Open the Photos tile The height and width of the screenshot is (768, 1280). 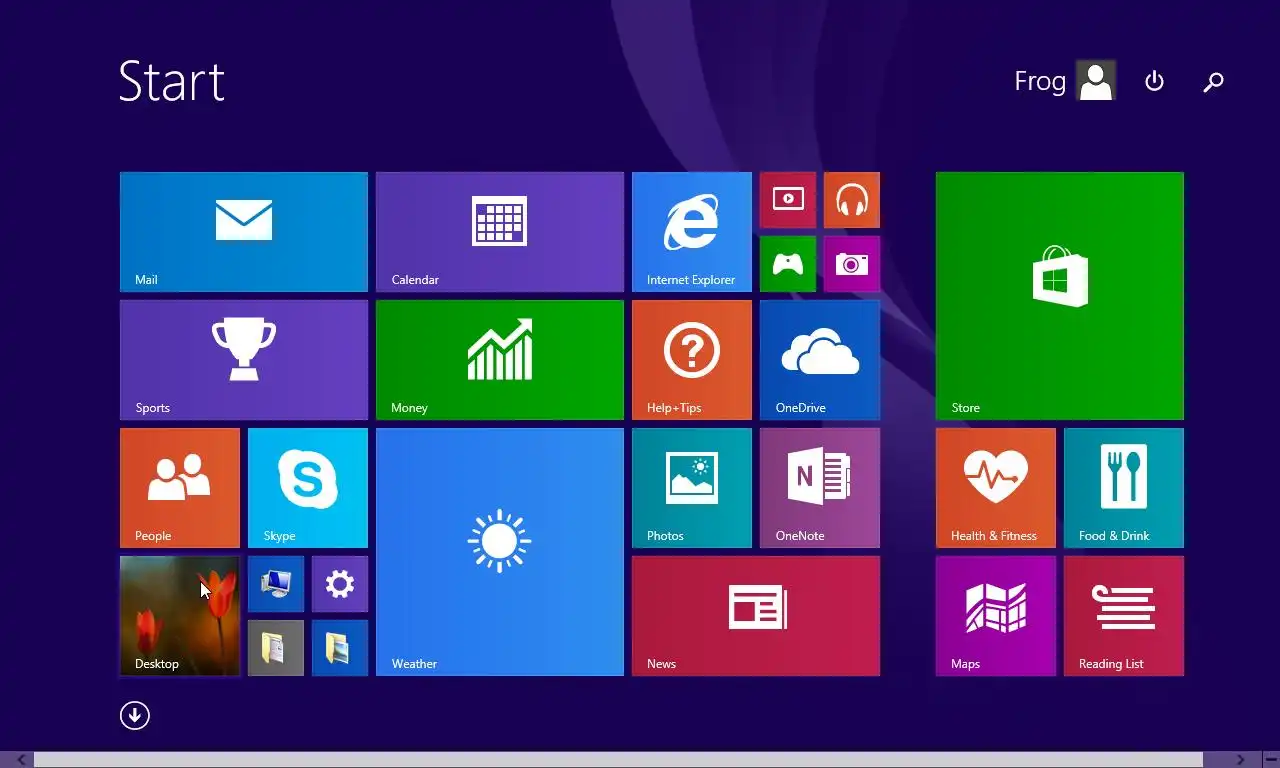click(x=692, y=488)
